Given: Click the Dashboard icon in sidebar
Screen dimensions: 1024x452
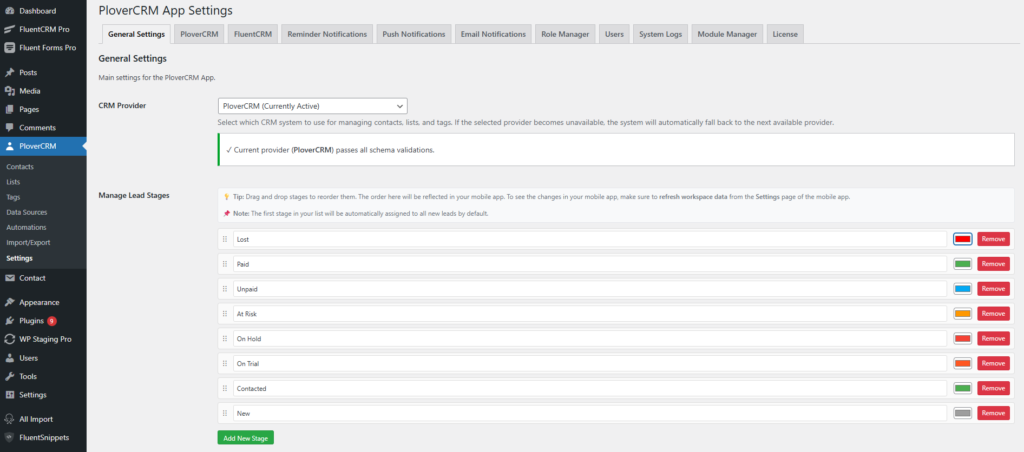Looking at the screenshot, I should [9, 10].
